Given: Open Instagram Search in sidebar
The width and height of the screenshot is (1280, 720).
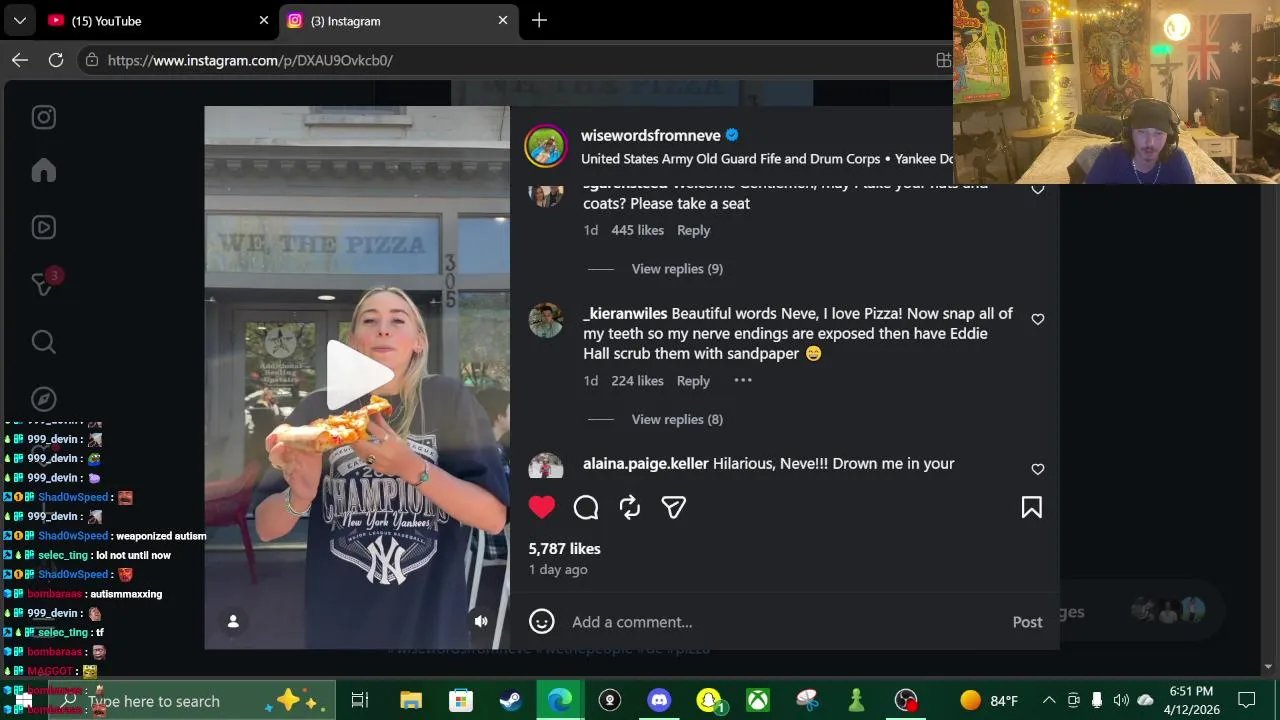Looking at the screenshot, I should coord(43,342).
